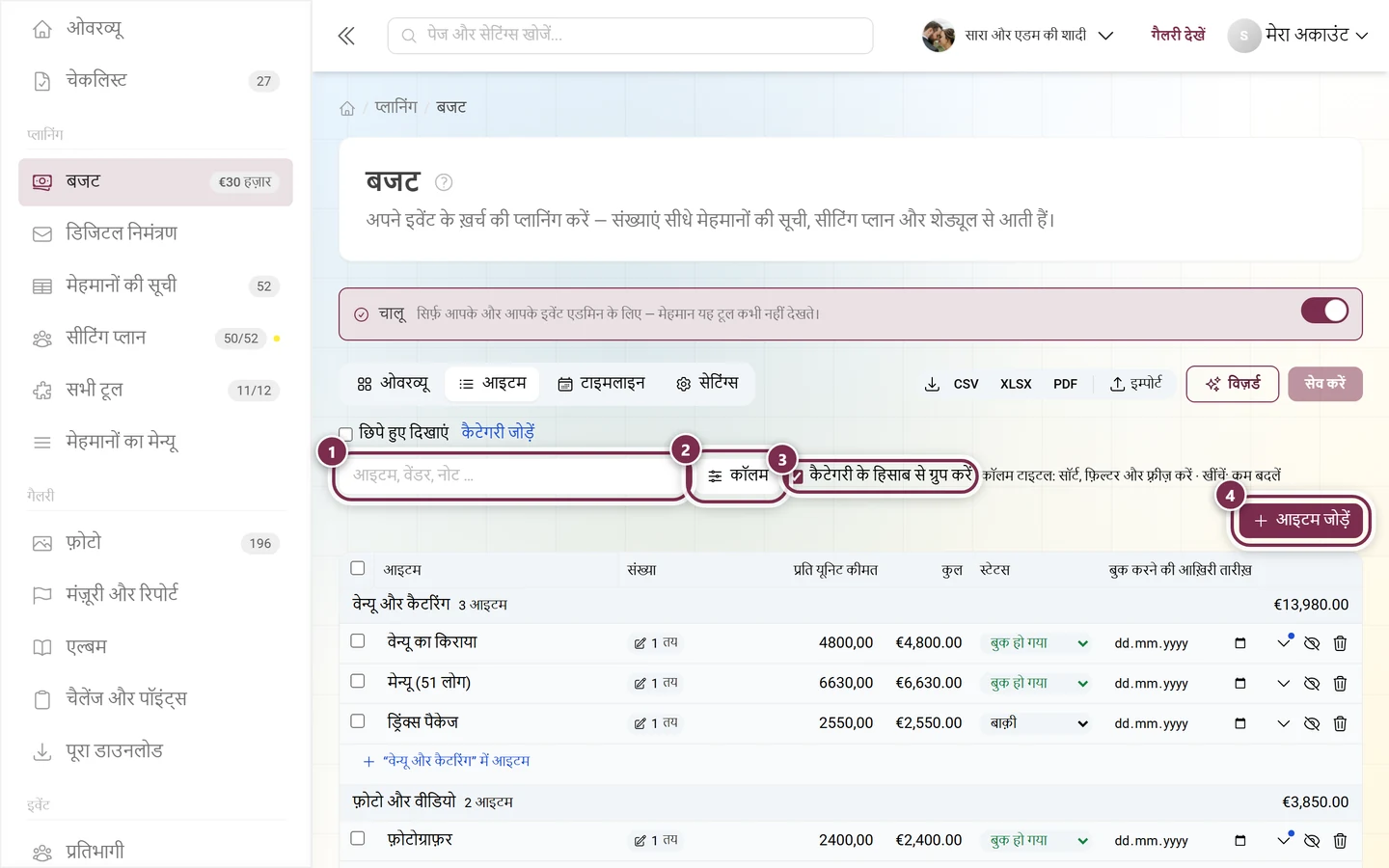Viewport: 1389px width, 868px height.
Task: Open the date picker for वेन्यू का किराया
Action: (x=1240, y=643)
